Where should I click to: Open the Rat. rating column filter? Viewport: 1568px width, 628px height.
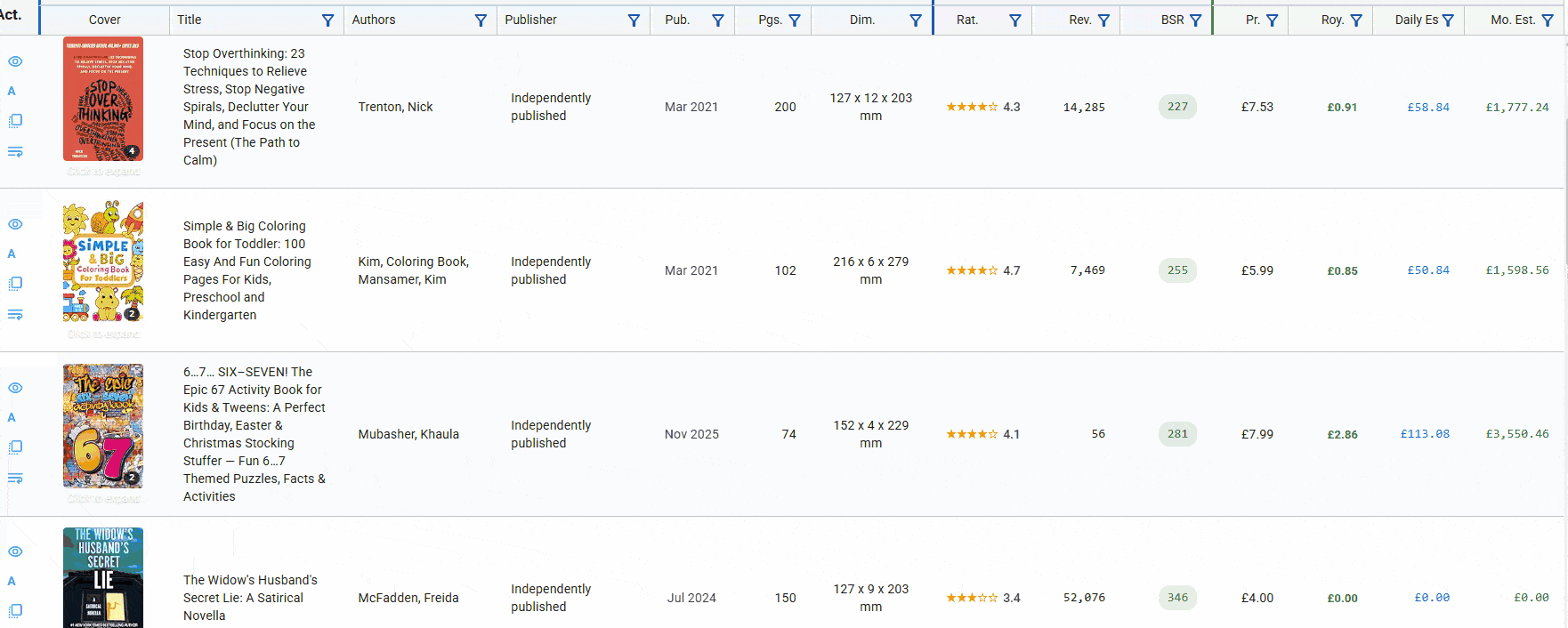[x=1014, y=20]
